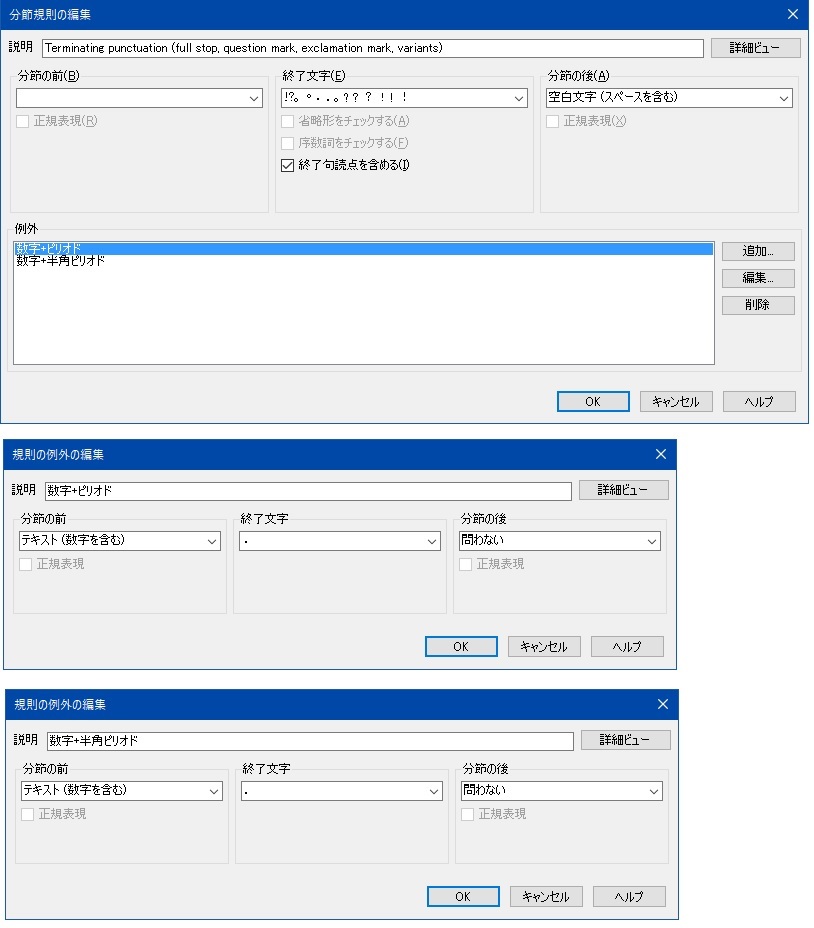814x928 pixels.
Task: Toggle 序数詞をチェックする(F) checkbox
Action: (287, 143)
